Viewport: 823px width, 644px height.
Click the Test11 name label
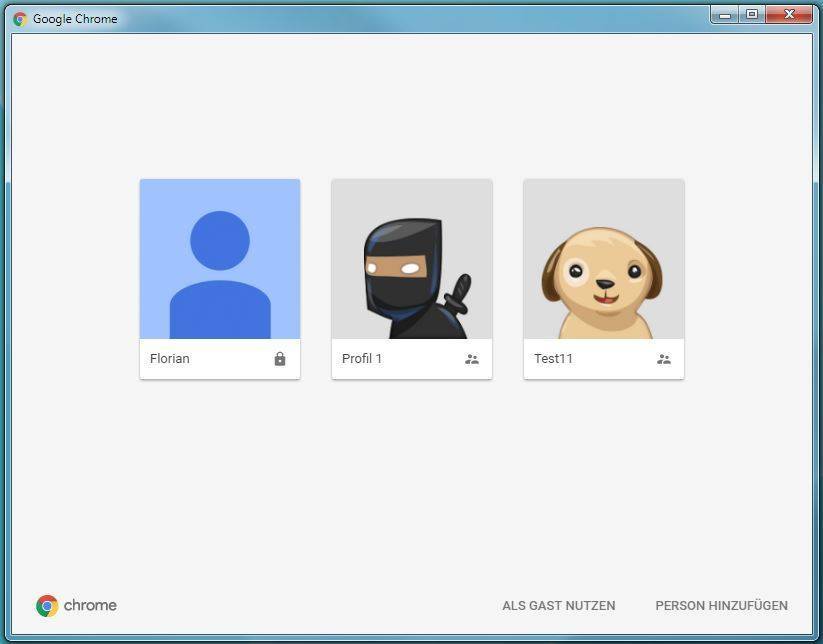pos(553,358)
